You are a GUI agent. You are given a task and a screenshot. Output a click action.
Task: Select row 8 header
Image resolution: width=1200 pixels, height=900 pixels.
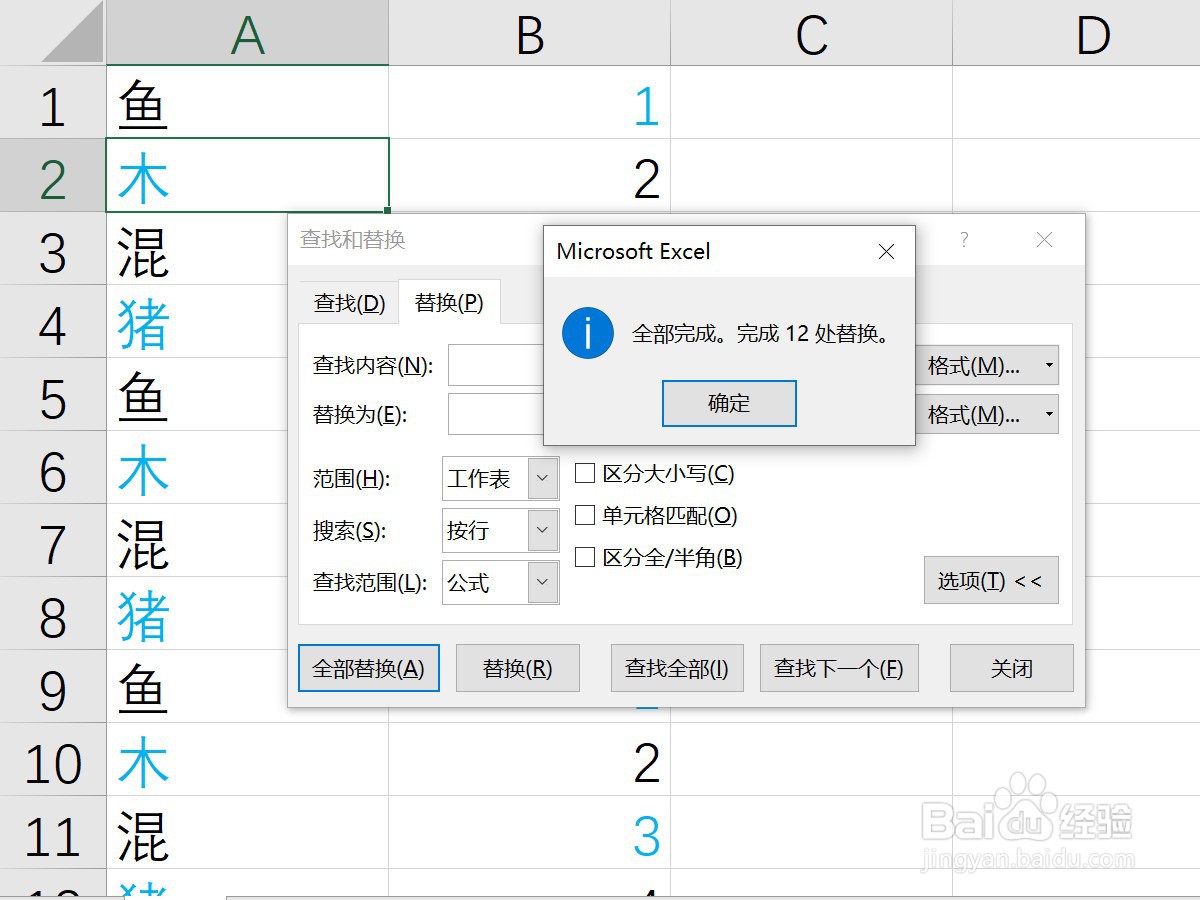coord(52,614)
